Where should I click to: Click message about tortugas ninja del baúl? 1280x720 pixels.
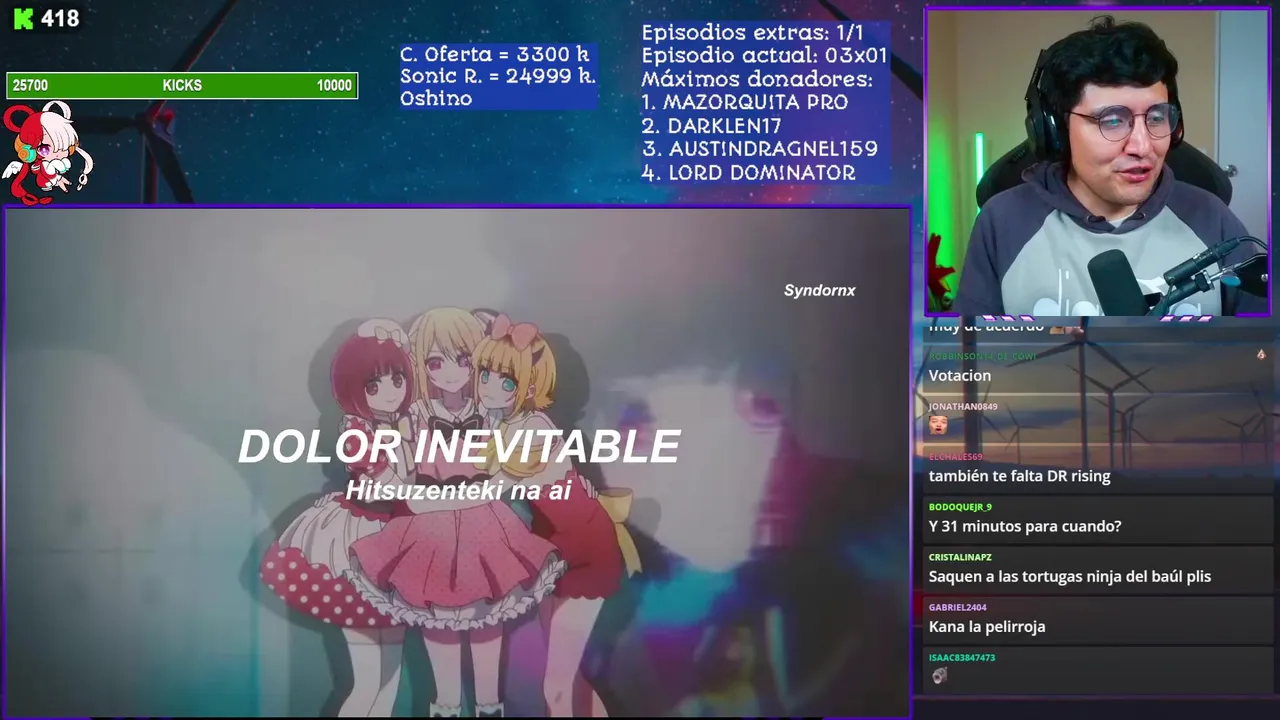(x=1070, y=576)
